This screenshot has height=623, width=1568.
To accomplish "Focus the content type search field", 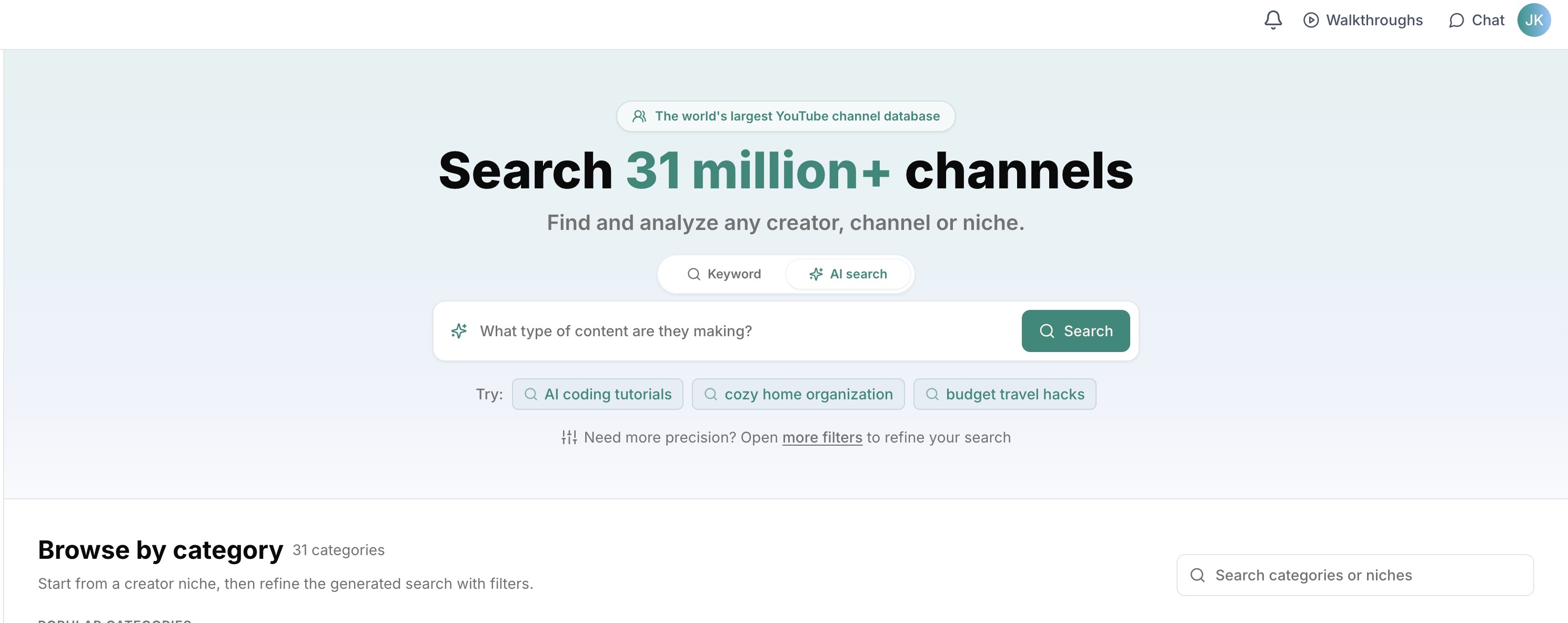I will click(x=746, y=330).
